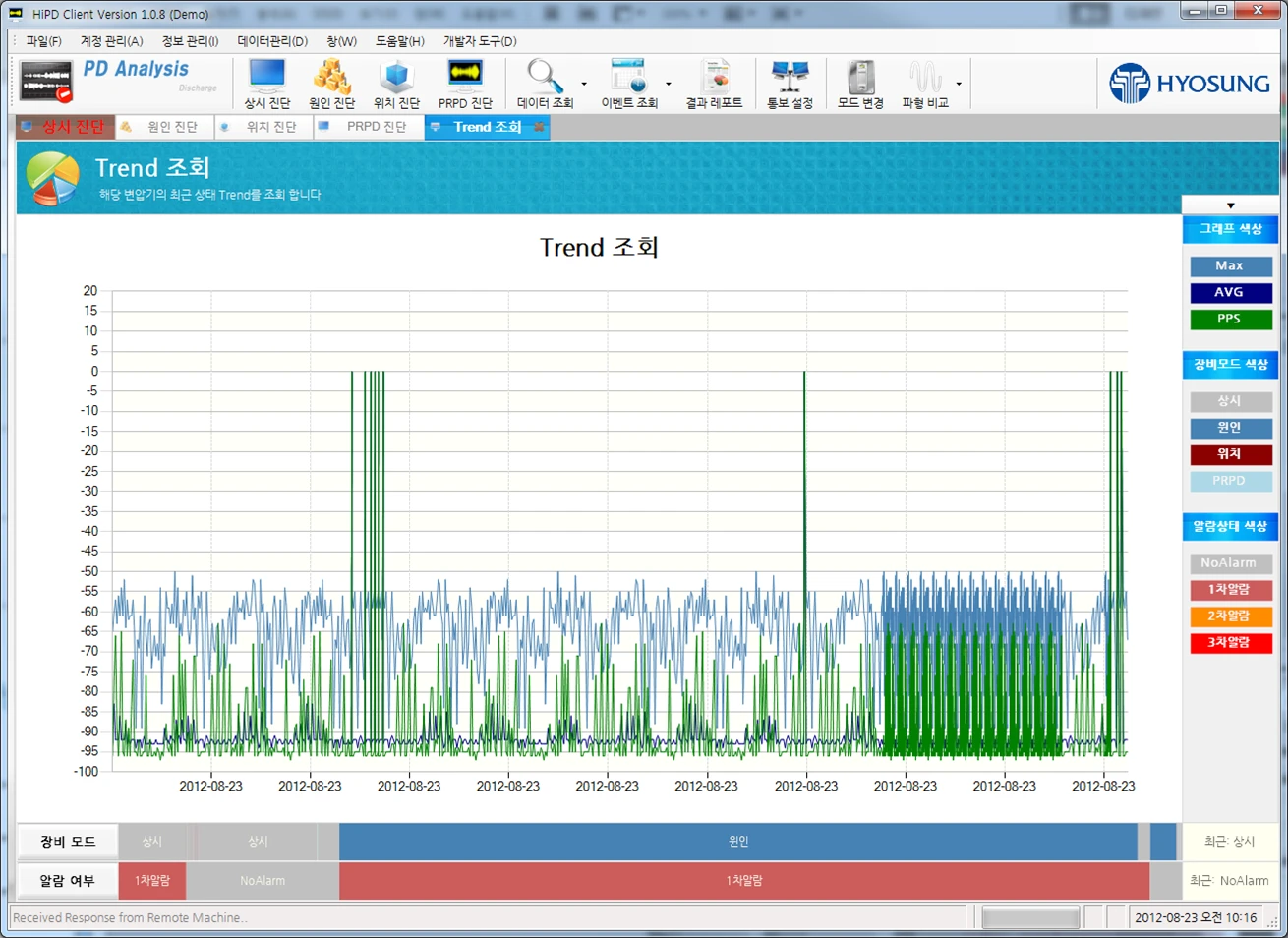The image size is (1288, 938).
Task: Click the status bar resize grip
Action: point(1272,921)
